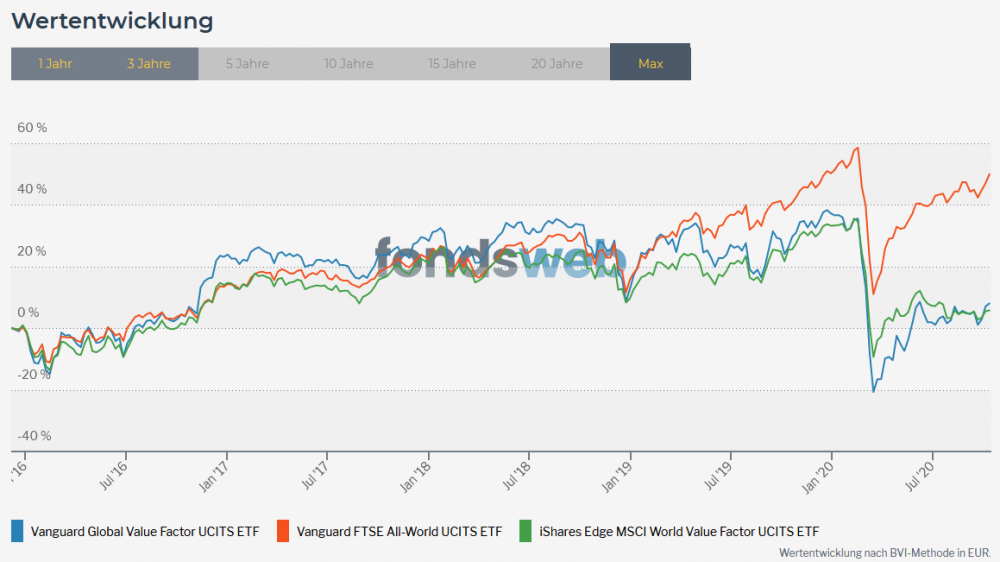This screenshot has width=1000, height=562.
Task: Hide the Vanguard FTSE All-World UCITS ETF line
Action: pyautogui.click(x=397, y=531)
